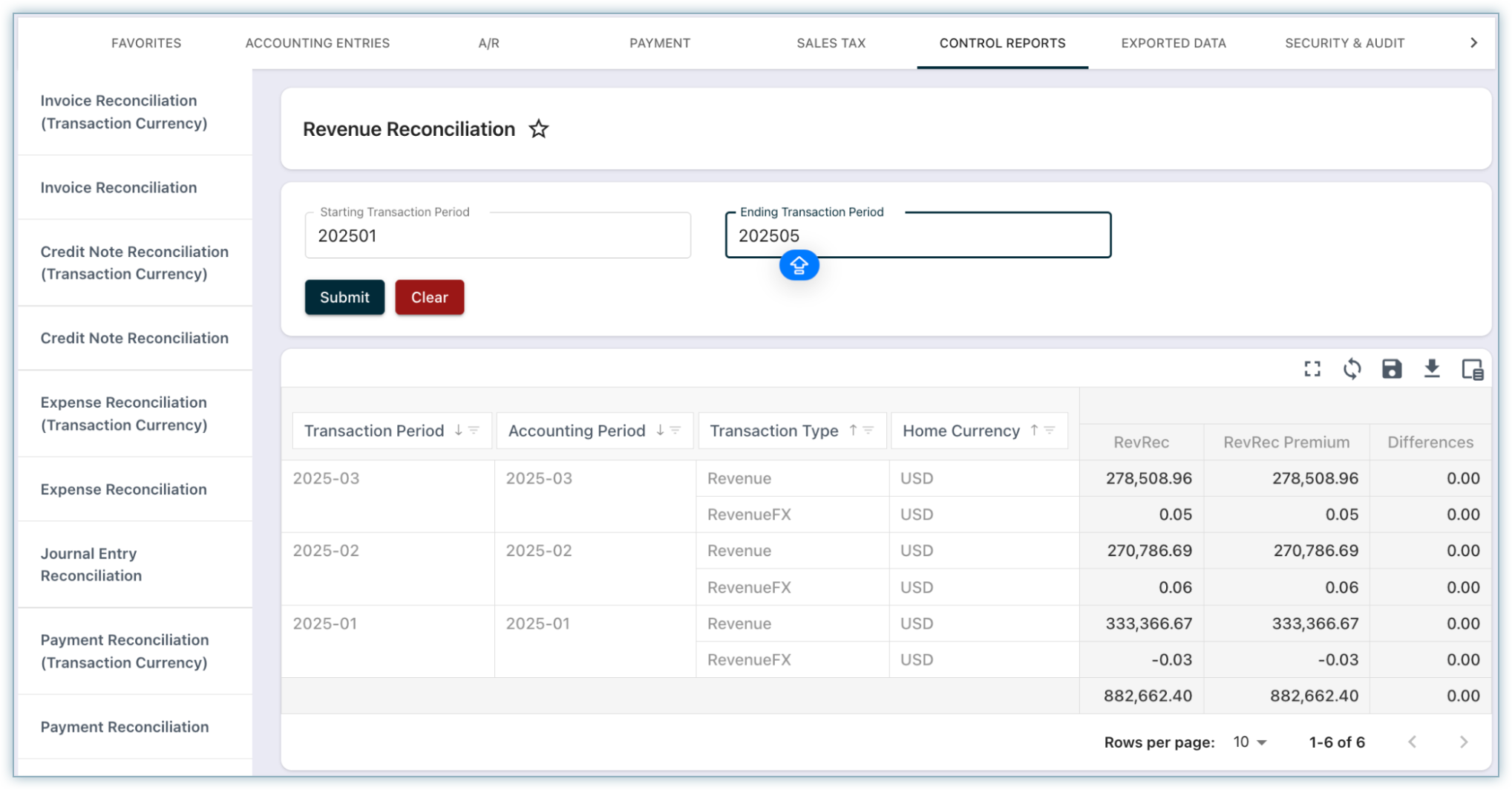Favorite the Revenue Reconciliation report star
The image size is (1512, 790).
pyautogui.click(x=538, y=129)
